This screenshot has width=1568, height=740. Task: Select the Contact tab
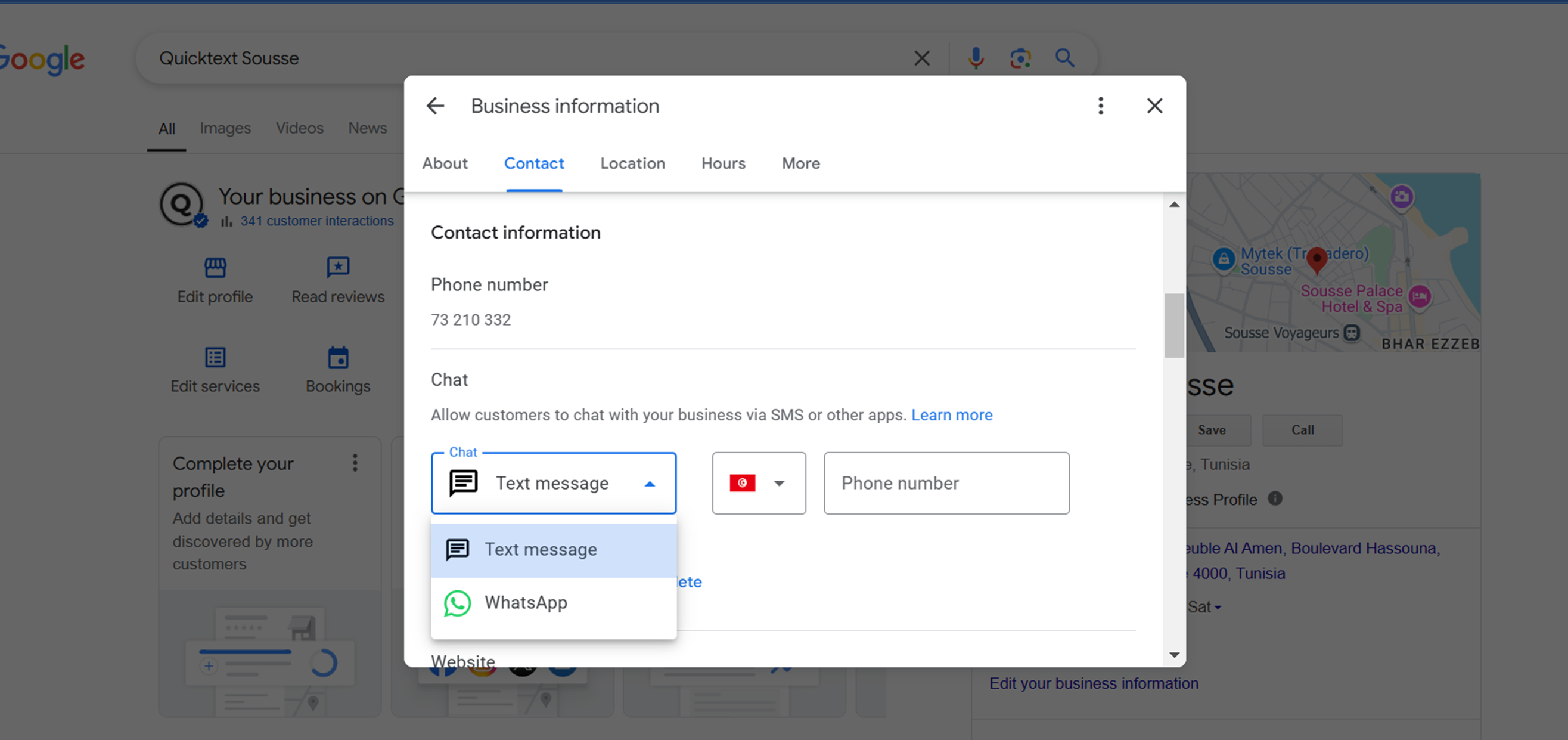pyautogui.click(x=534, y=163)
